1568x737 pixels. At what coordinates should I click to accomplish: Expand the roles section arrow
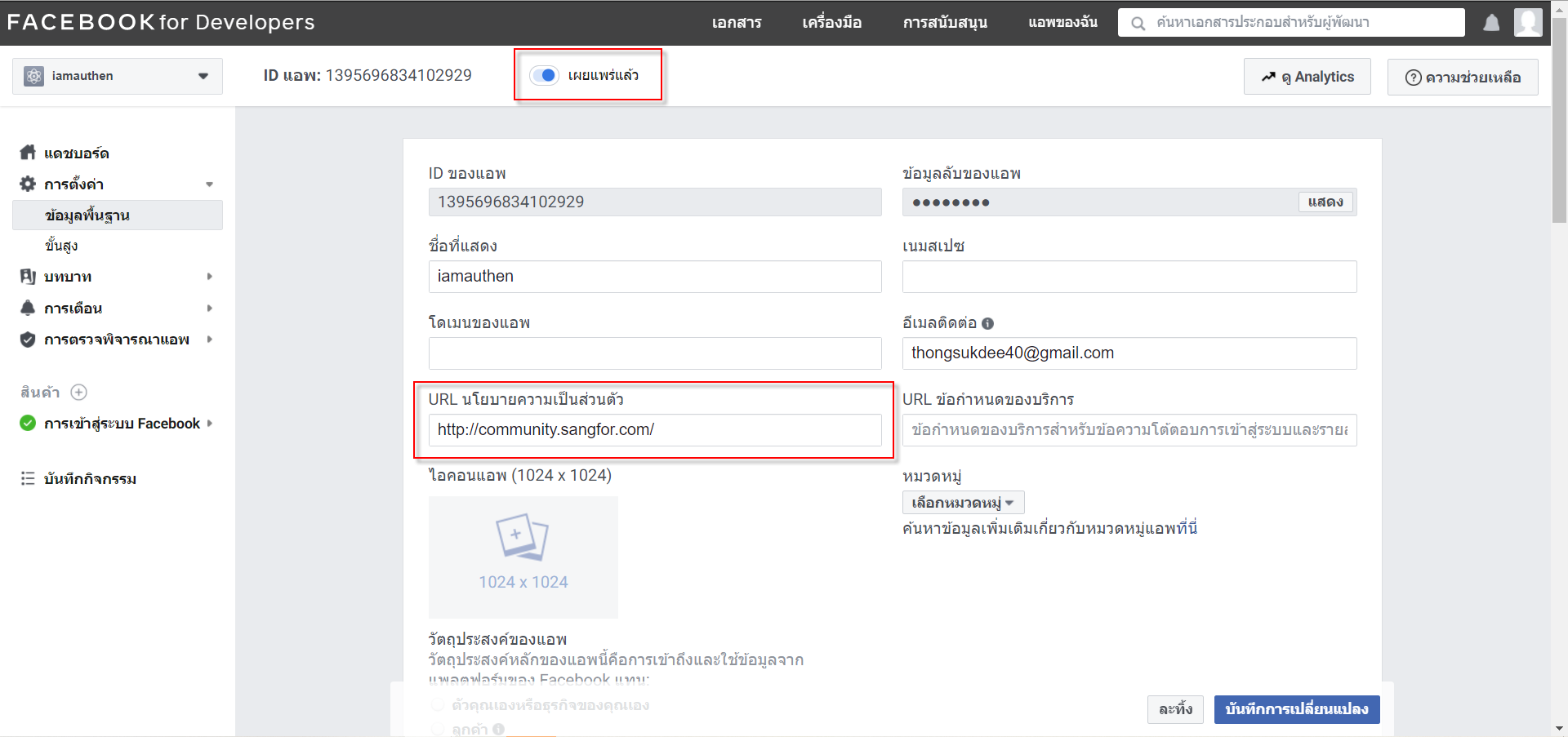pos(210,277)
